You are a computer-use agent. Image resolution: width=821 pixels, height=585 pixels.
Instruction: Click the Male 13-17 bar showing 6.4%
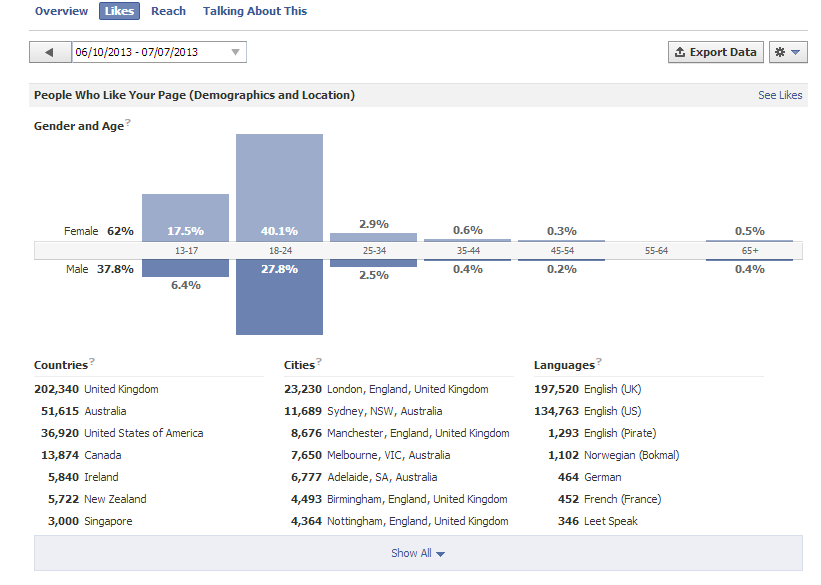pyautogui.click(x=185, y=268)
